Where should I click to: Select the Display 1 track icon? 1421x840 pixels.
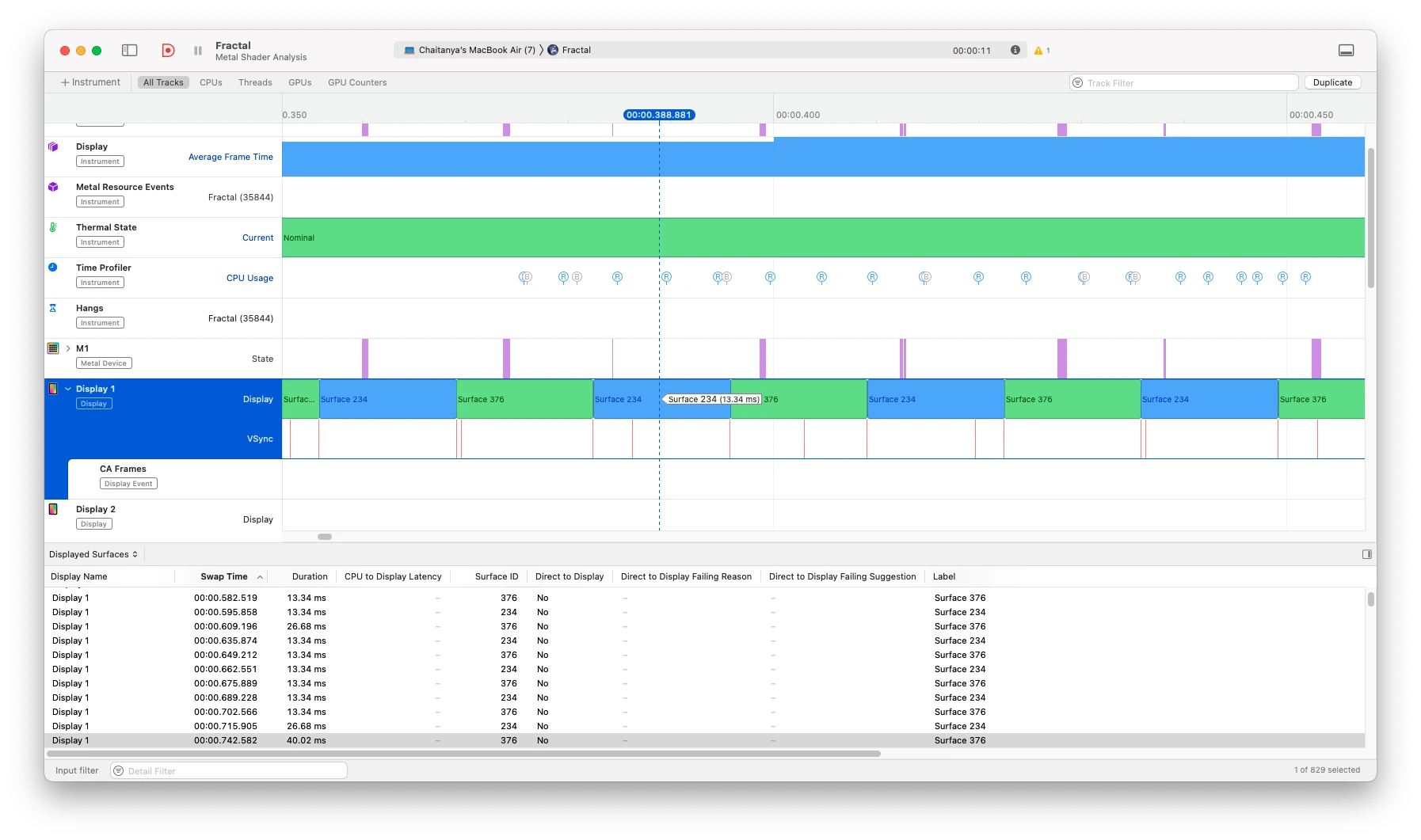(53, 389)
